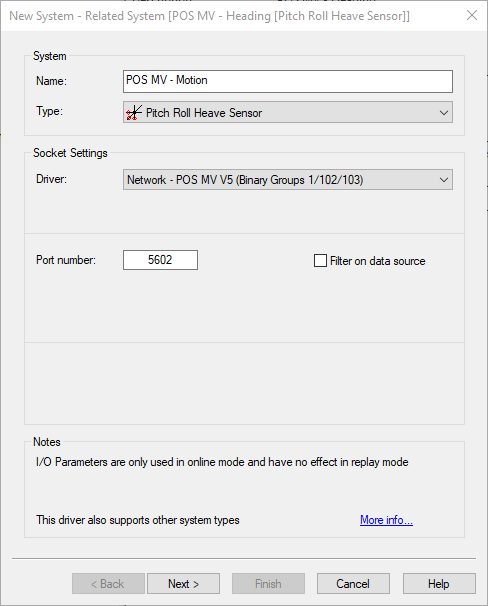Click into the Name field 'POS MV - Motion'
488x606 pixels.
288,82
